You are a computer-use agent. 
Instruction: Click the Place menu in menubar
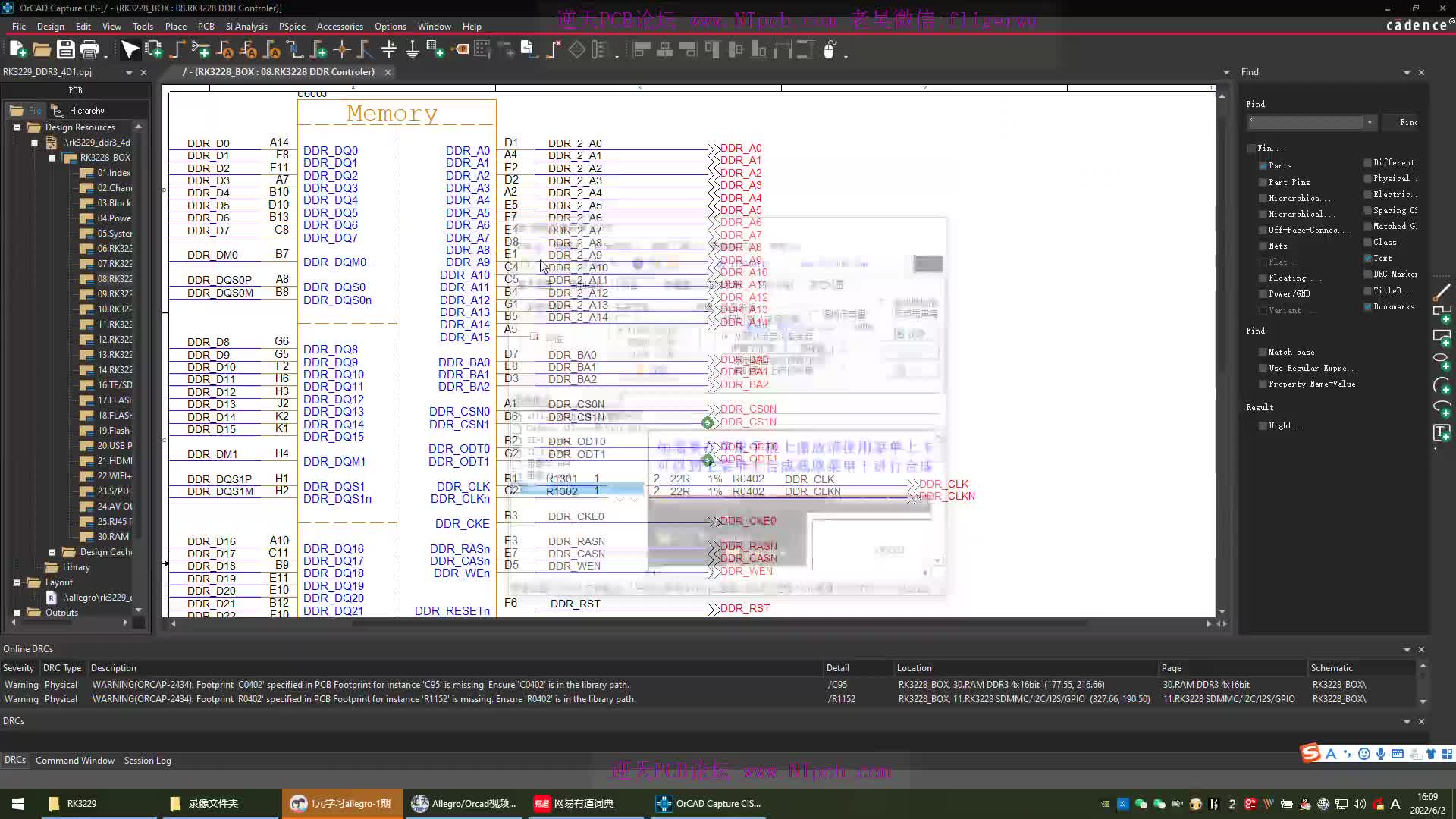tap(175, 26)
